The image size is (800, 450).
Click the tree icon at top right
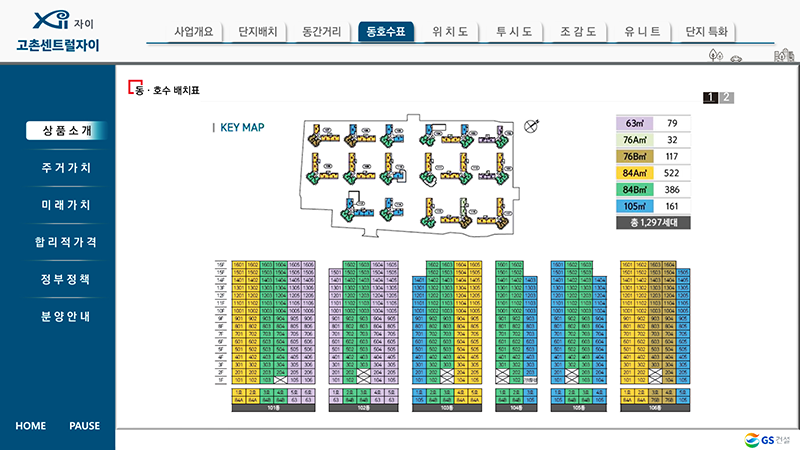(x=716, y=55)
